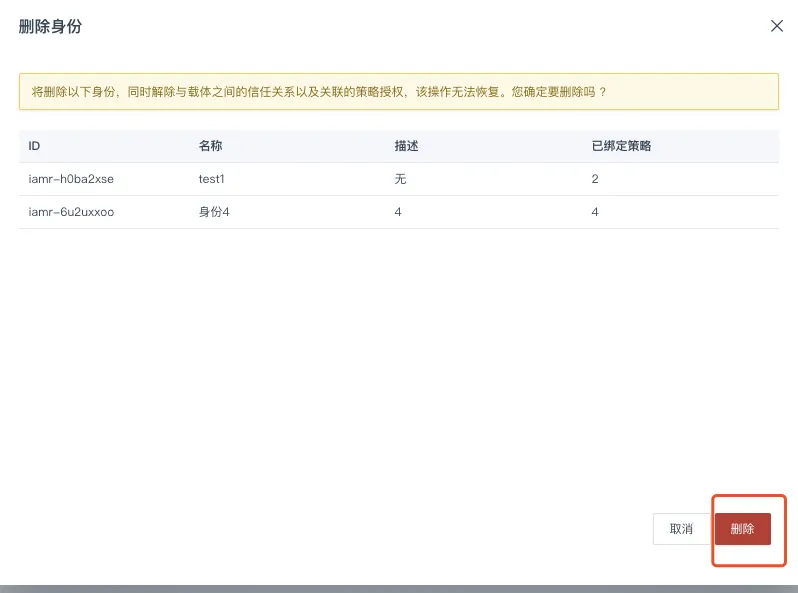The image size is (798, 593).
Task: Click the ID column header
Action: (34, 146)
